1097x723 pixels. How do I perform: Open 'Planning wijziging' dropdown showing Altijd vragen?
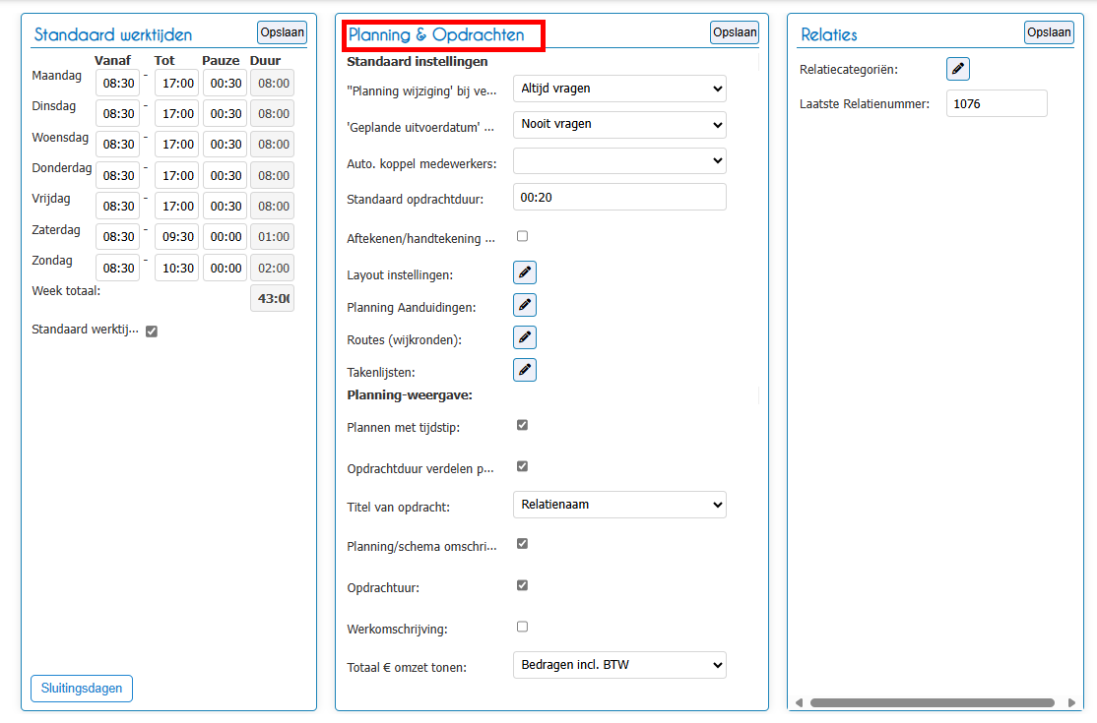click(x=620, y=89)
